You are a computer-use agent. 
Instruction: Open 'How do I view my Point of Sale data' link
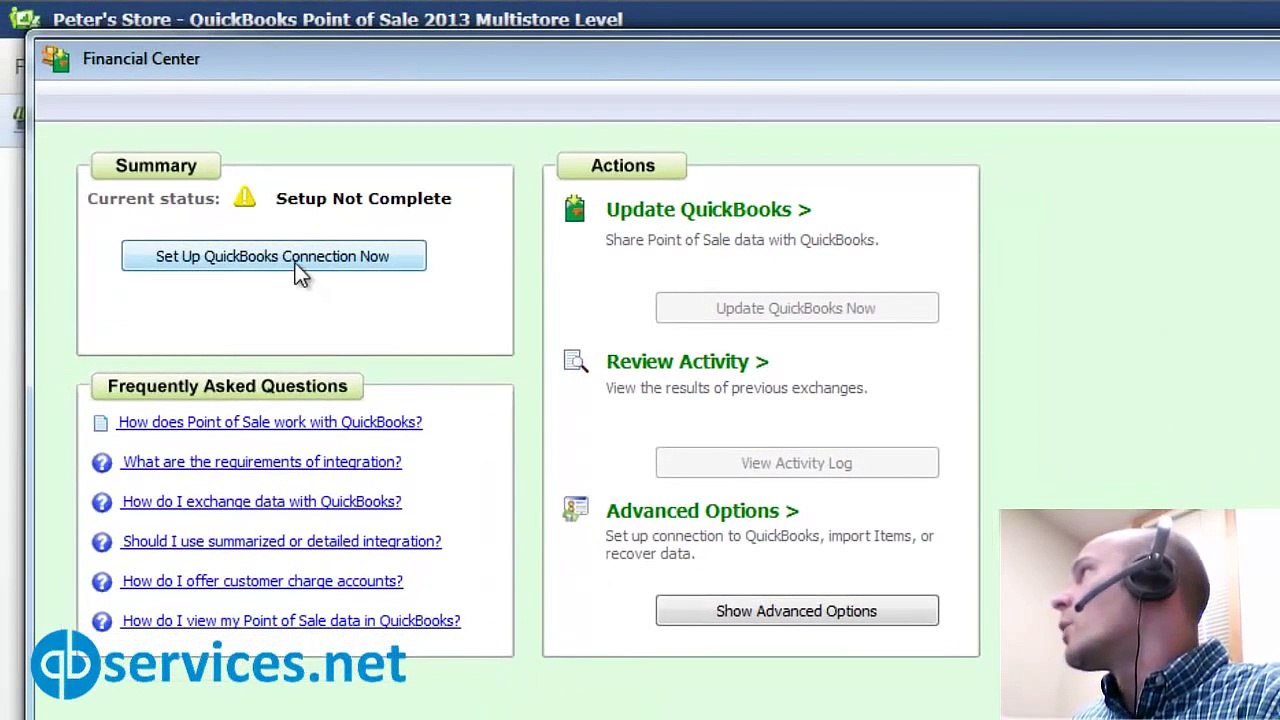(291, 621)
